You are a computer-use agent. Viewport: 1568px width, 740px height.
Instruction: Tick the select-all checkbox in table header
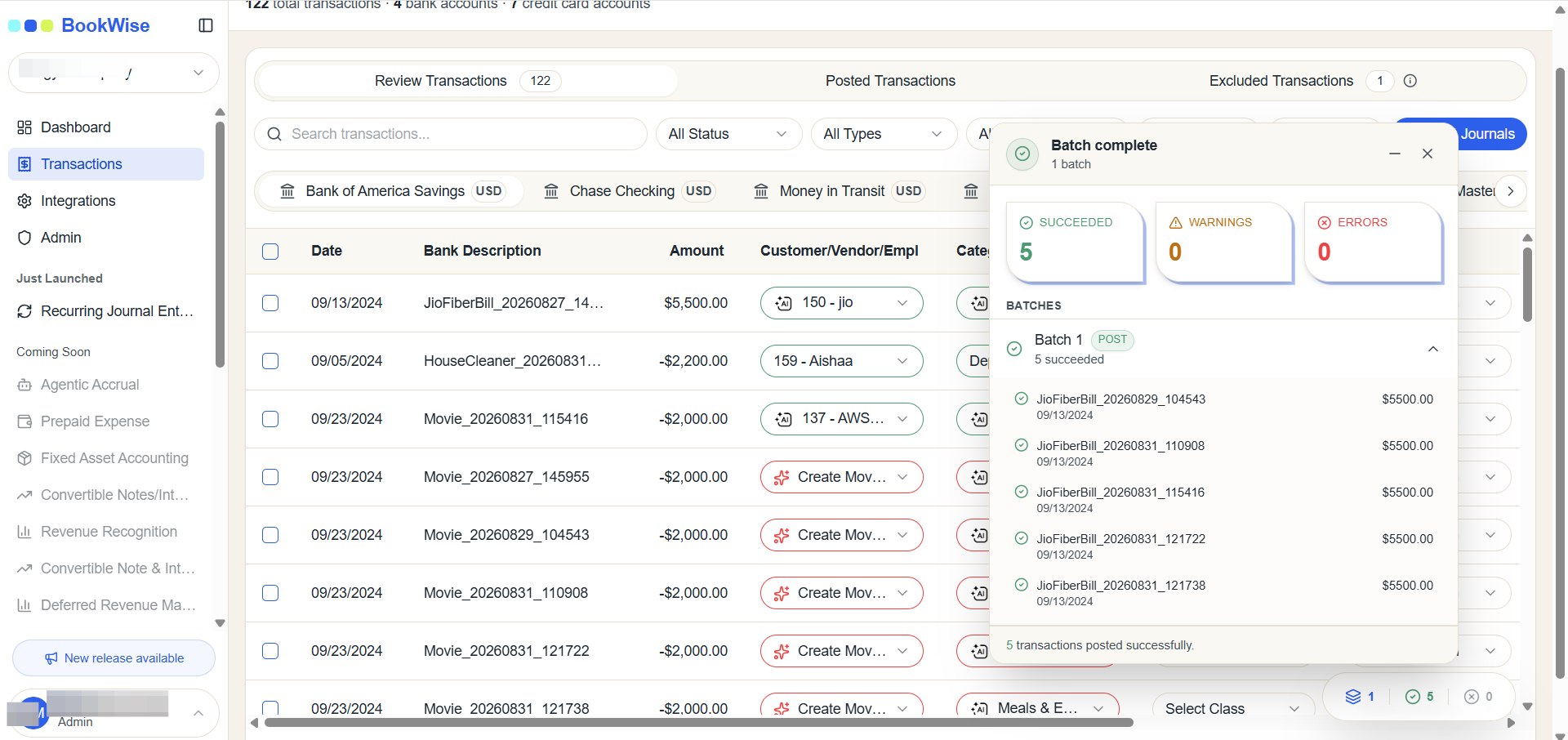(270, 252)
